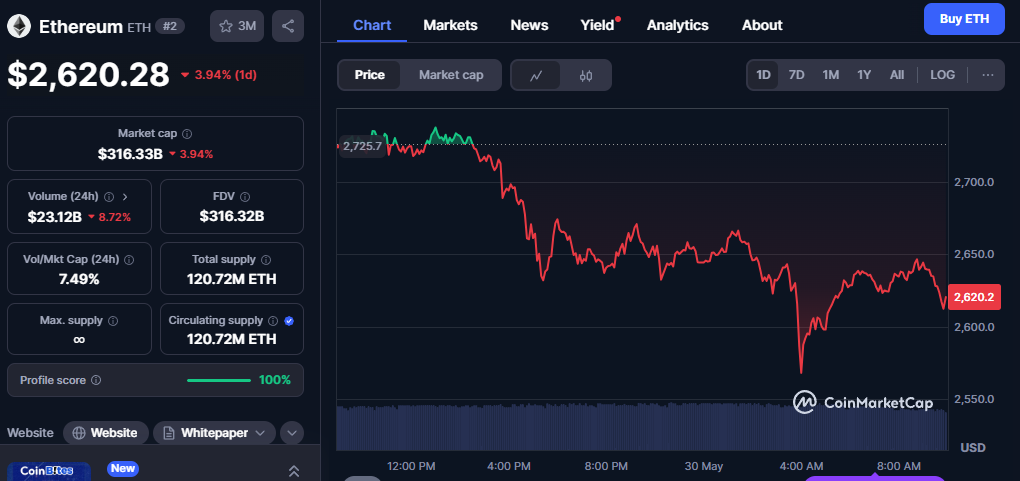Click the Total supply 120.72M ETH value
The height and width of the screenshot is (481, 1020).
pyautogui.click(x=232, y=280)
